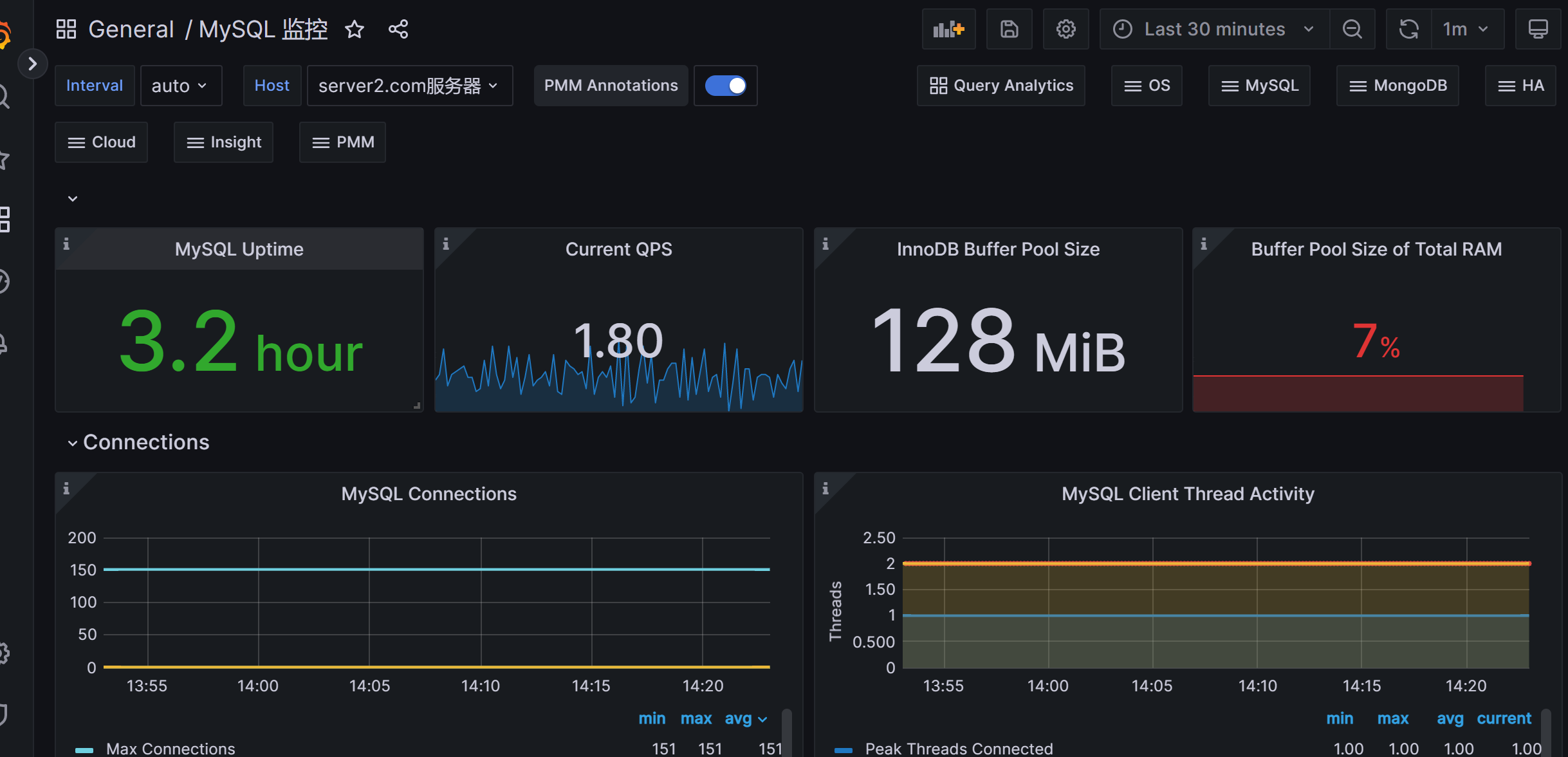Screen dimensions: 1568x757
Task: Open InnoDB Buffer Pool Size title menu
Action: pyautogui.click(x=998, y=249)
